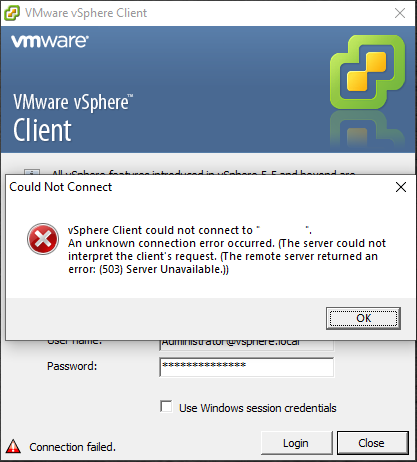Click the Use Windows session credentials label
Image resolution: width=417 pixels, height=462 pixels.
pyautogui.click(x=258, y=408)
